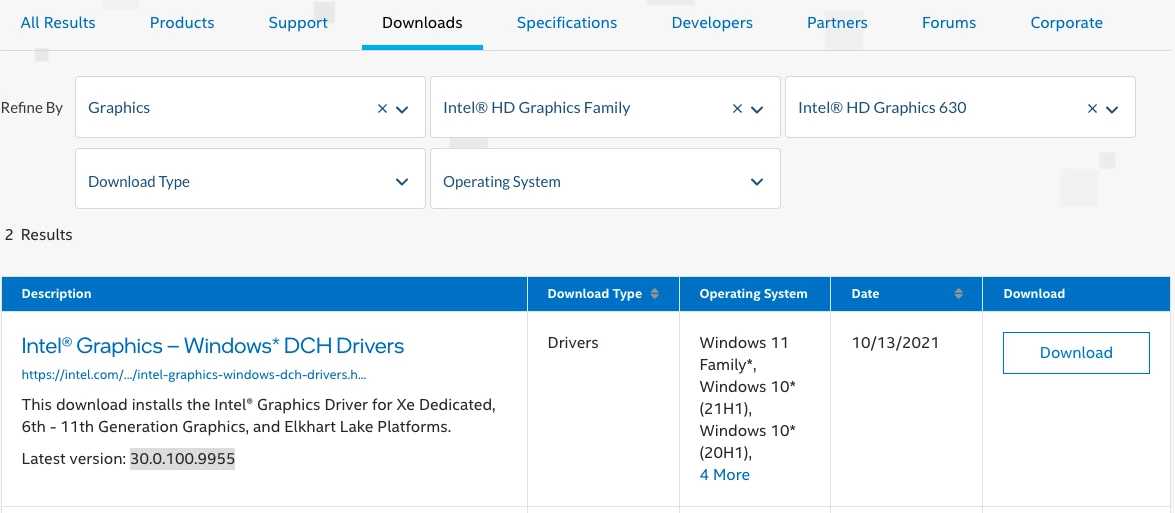Switch to the Products tab

tap(182, 22)
